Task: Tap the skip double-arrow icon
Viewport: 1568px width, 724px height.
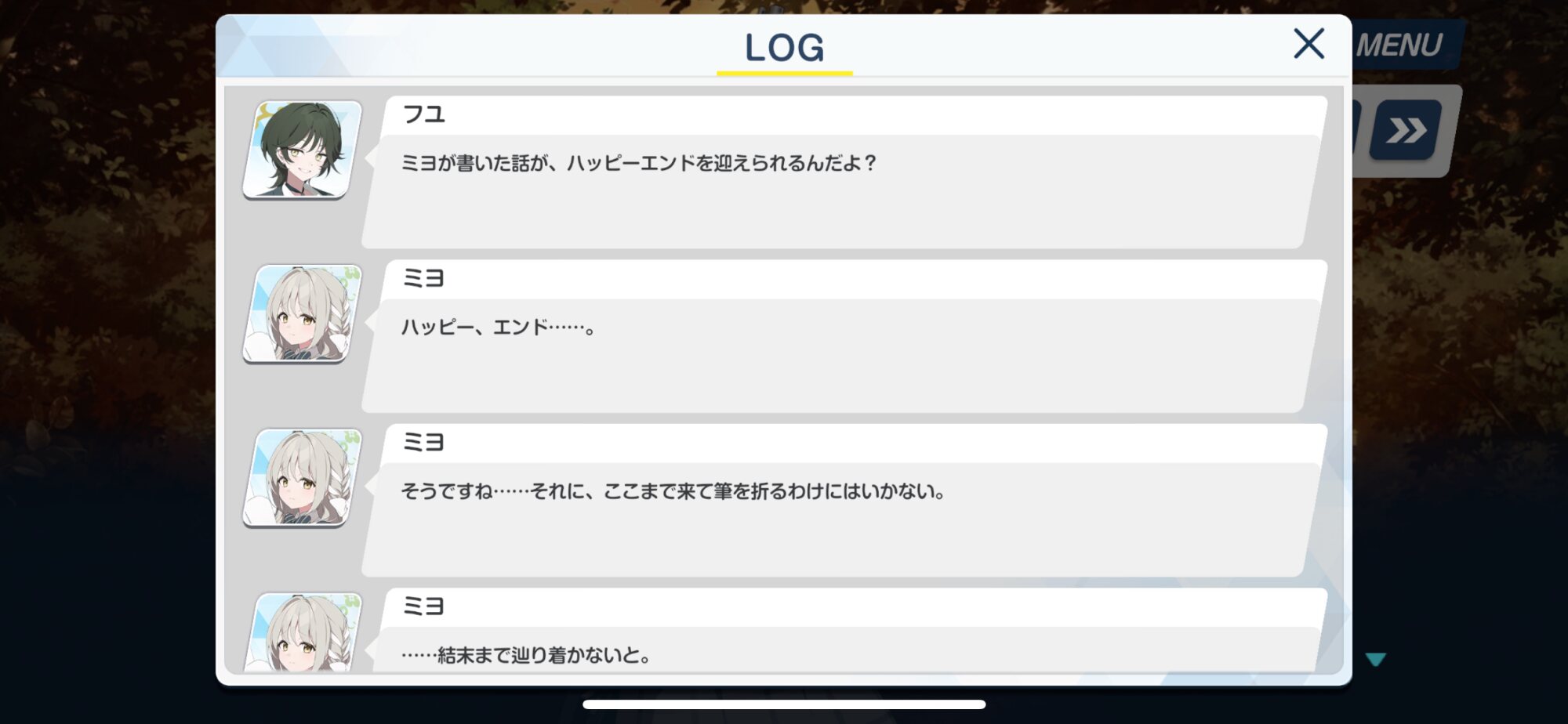Action: (1406, 130)
